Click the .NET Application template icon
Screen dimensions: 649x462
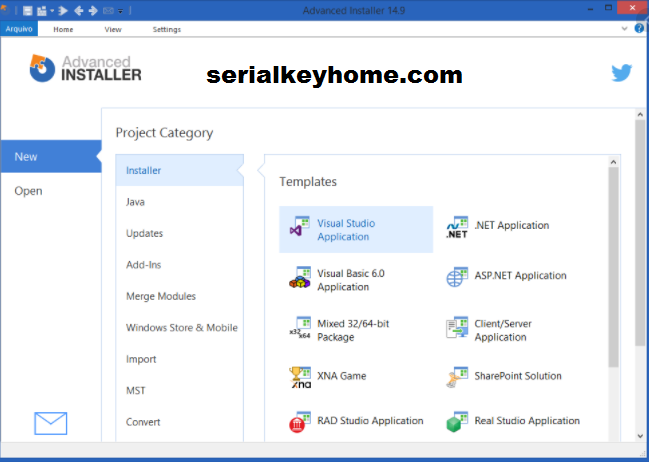click(457, 227)
